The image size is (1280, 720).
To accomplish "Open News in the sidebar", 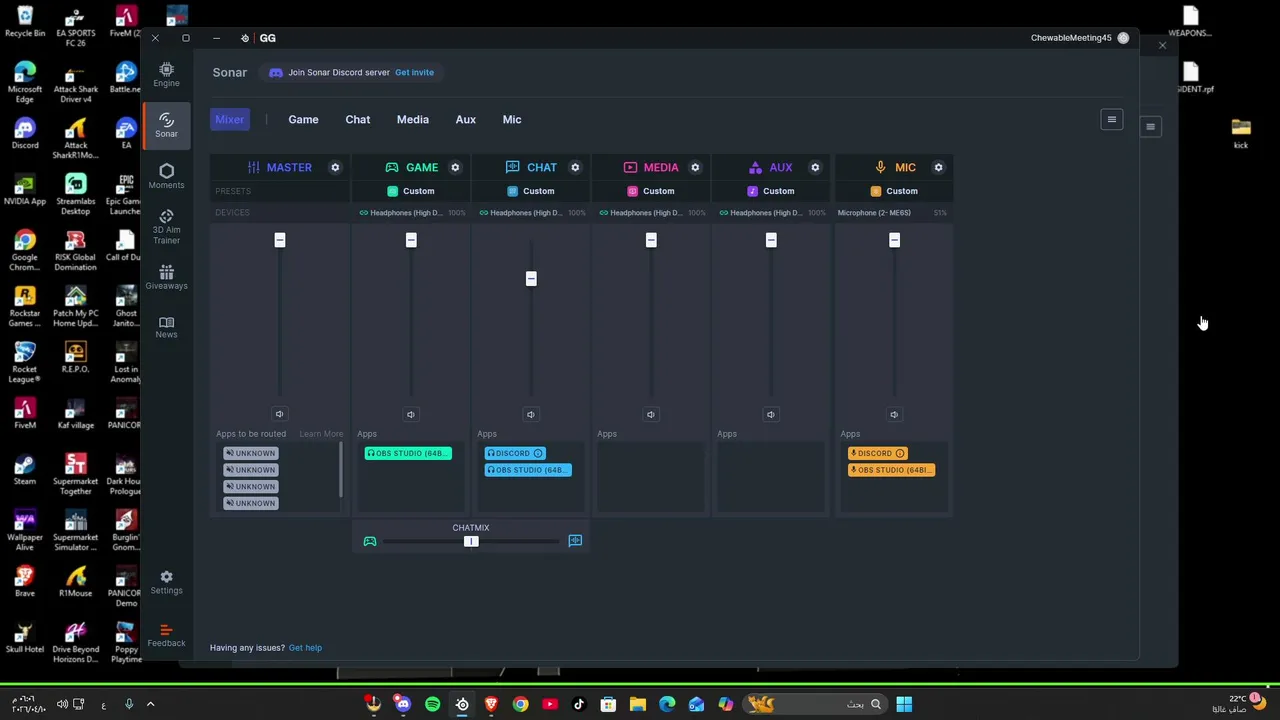I will point(166,327).
